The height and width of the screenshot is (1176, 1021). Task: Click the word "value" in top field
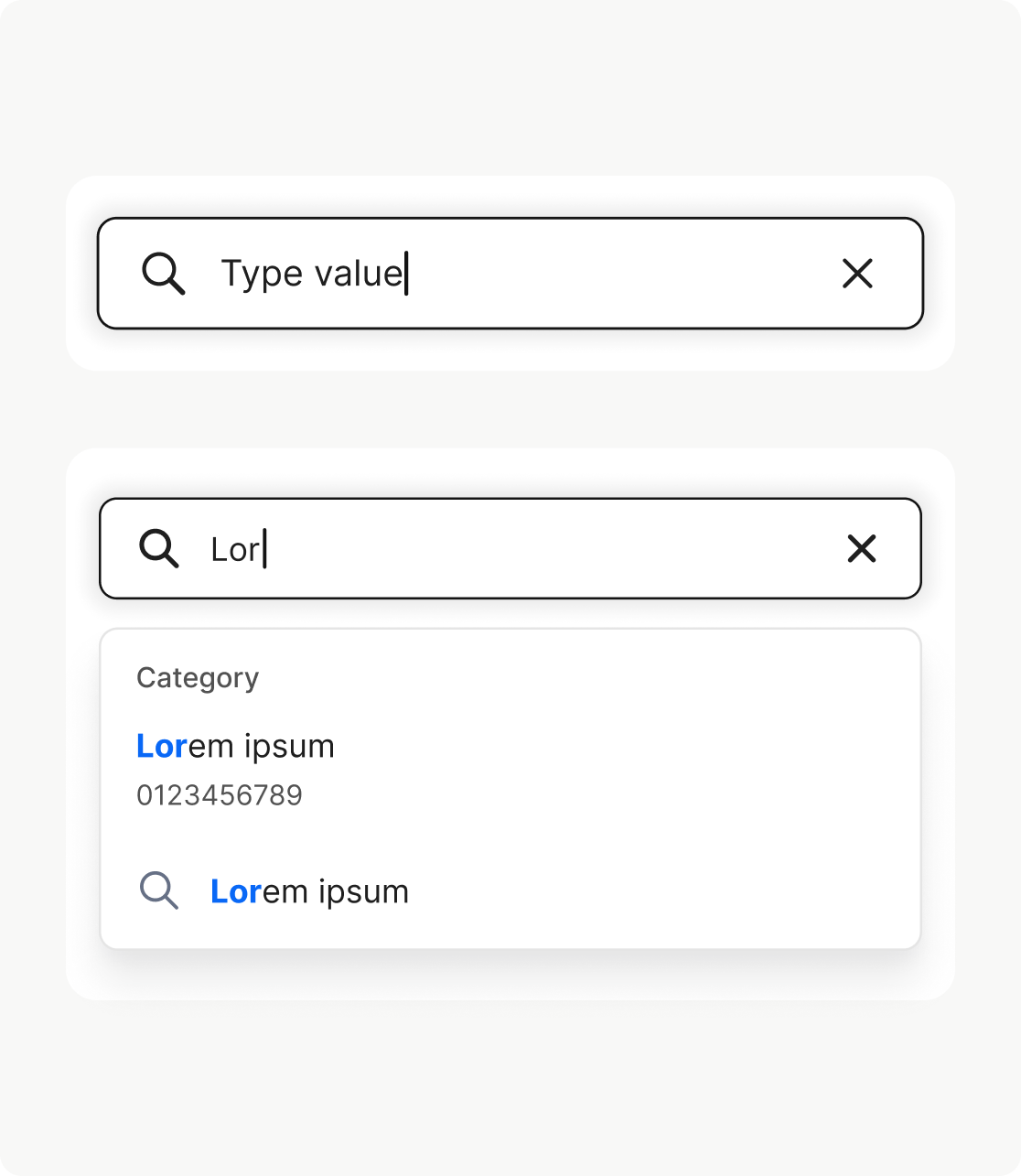coord(358,274)
